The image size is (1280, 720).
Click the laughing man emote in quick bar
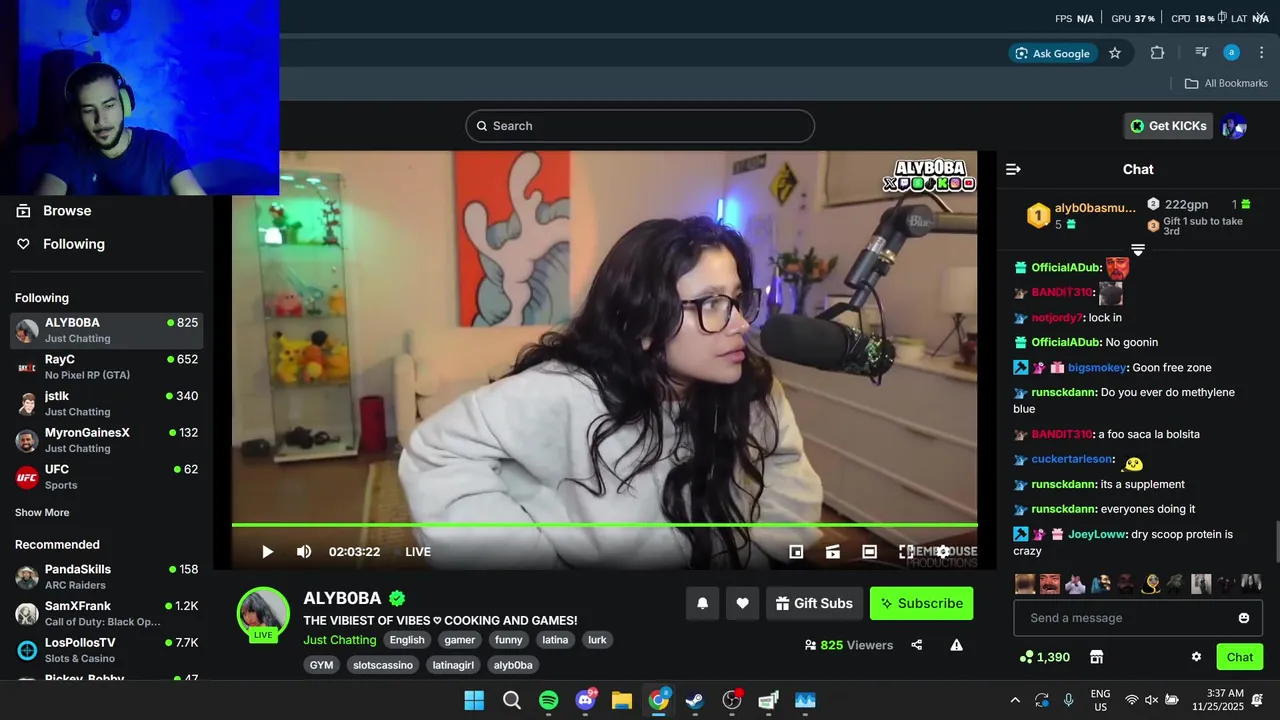(x=1050, y=584)
